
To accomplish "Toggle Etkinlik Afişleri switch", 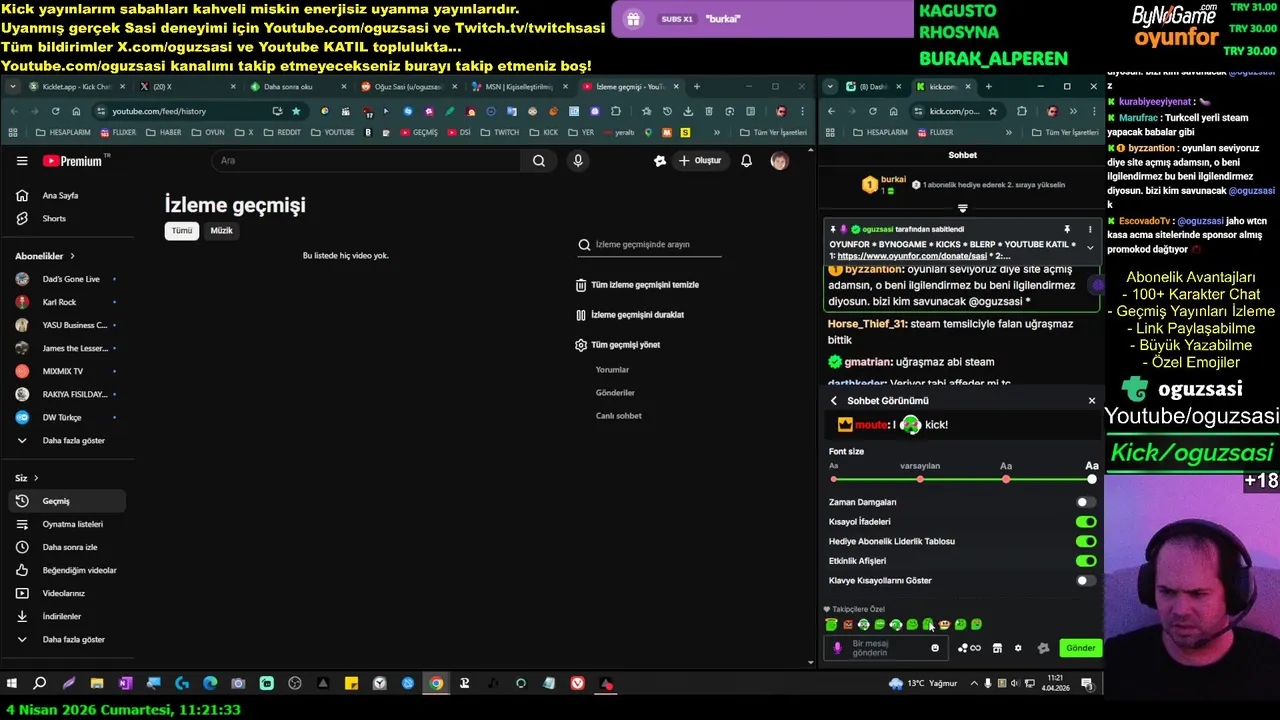I will click(x=1085, y=561).
